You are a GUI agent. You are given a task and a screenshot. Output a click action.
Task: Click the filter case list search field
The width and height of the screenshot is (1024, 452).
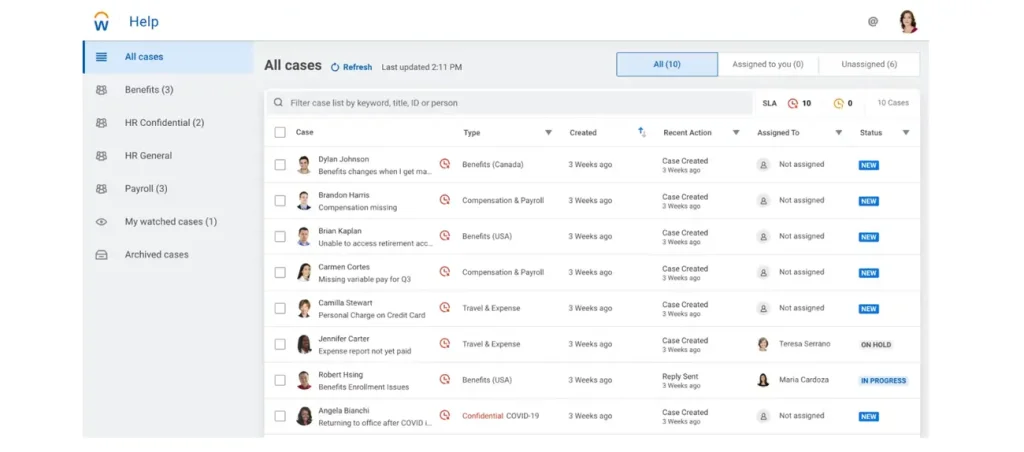510,103
